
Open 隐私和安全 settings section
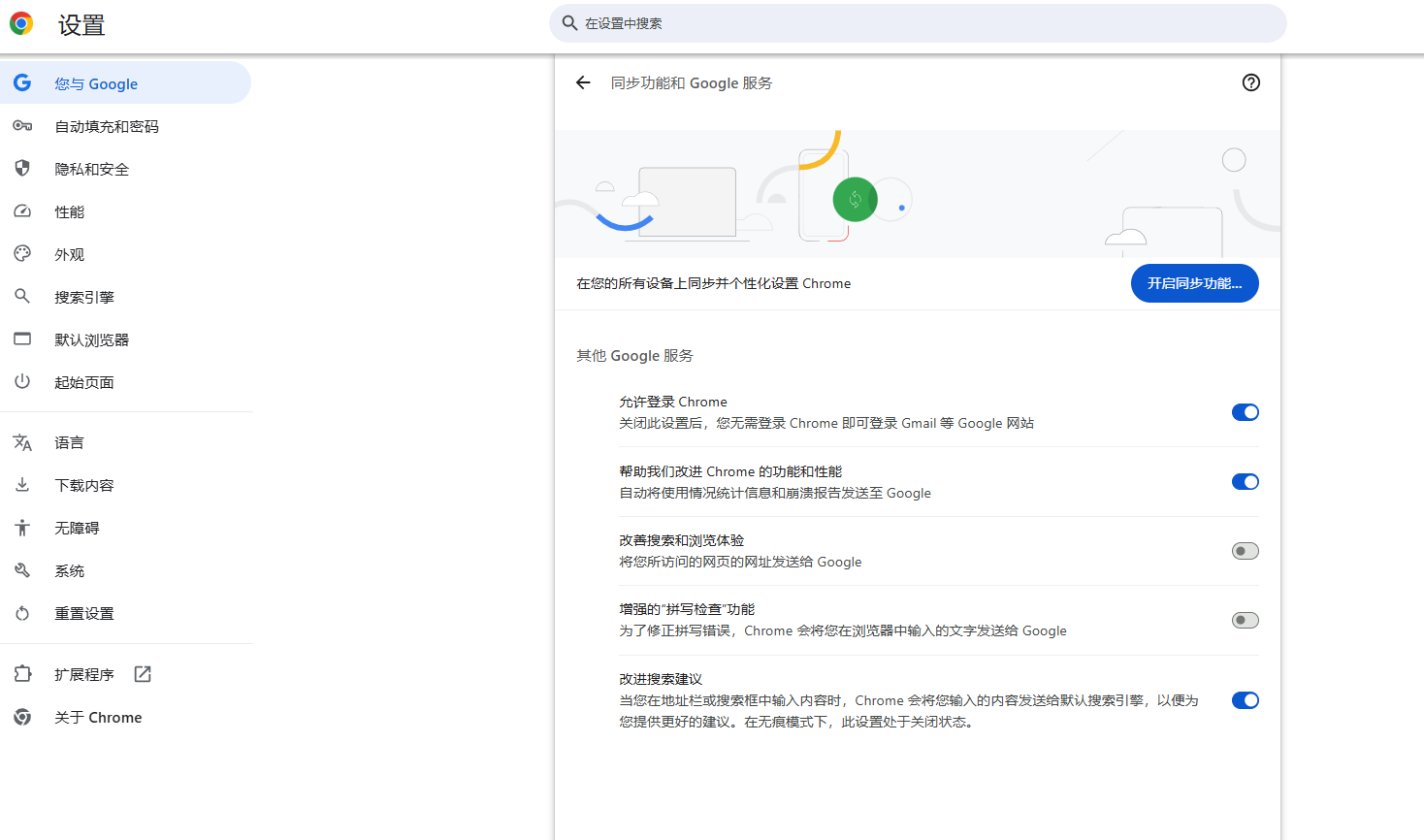click(125, 169)
